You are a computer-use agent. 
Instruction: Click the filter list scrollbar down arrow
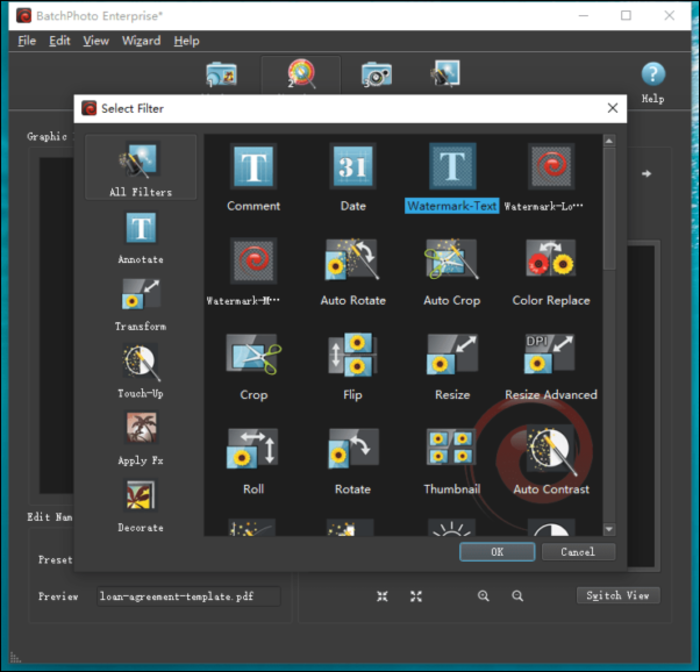tap(609, 530)
